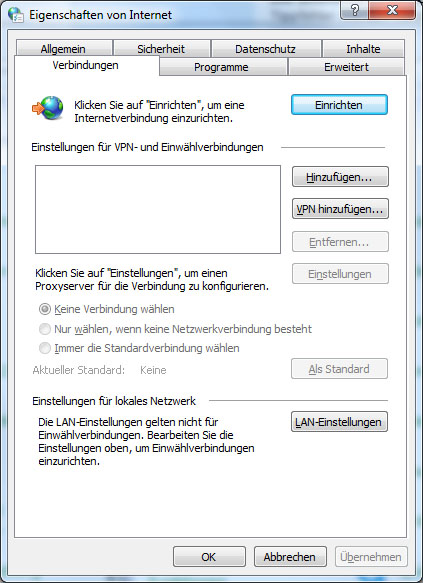Viewport: 423px width, 583px height.
Task: Click the Internet properties title bar icon
Action: [x=16, y=15]
